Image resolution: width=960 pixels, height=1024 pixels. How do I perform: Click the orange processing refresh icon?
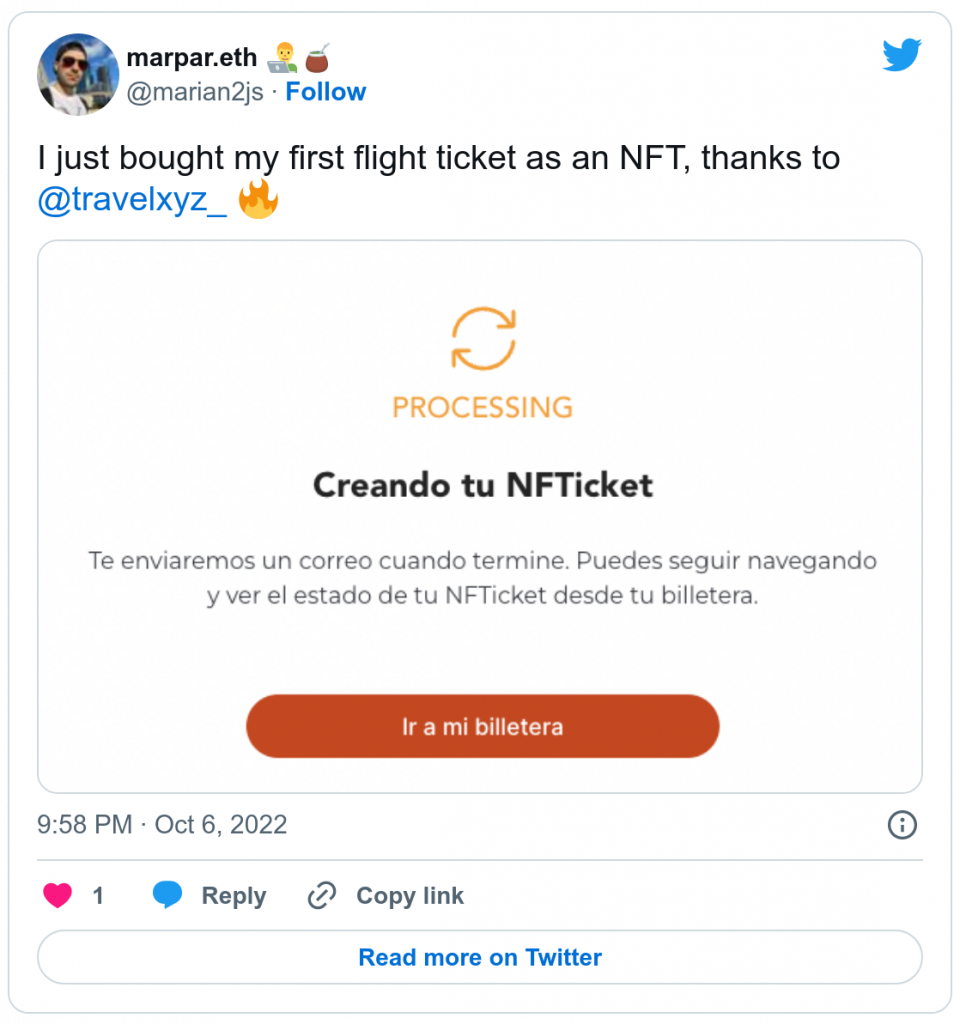tap(483, 339)
